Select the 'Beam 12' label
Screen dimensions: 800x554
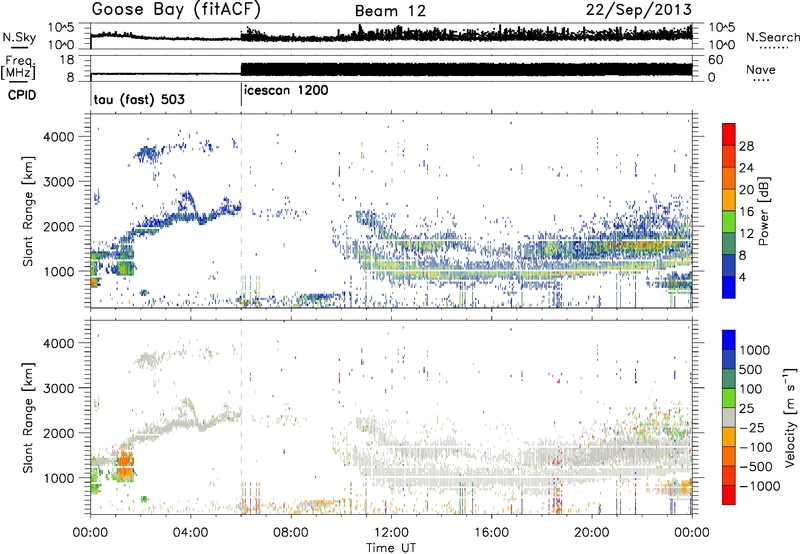tap(390, 11)
